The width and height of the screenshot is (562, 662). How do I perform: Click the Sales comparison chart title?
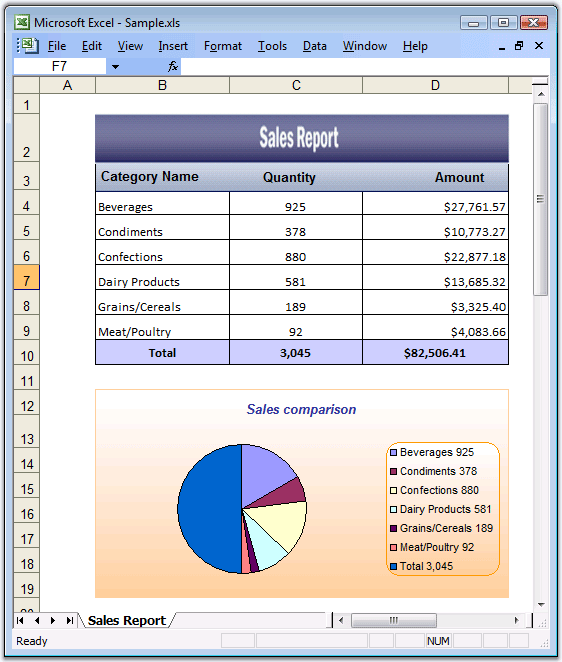tap(301, 409)
